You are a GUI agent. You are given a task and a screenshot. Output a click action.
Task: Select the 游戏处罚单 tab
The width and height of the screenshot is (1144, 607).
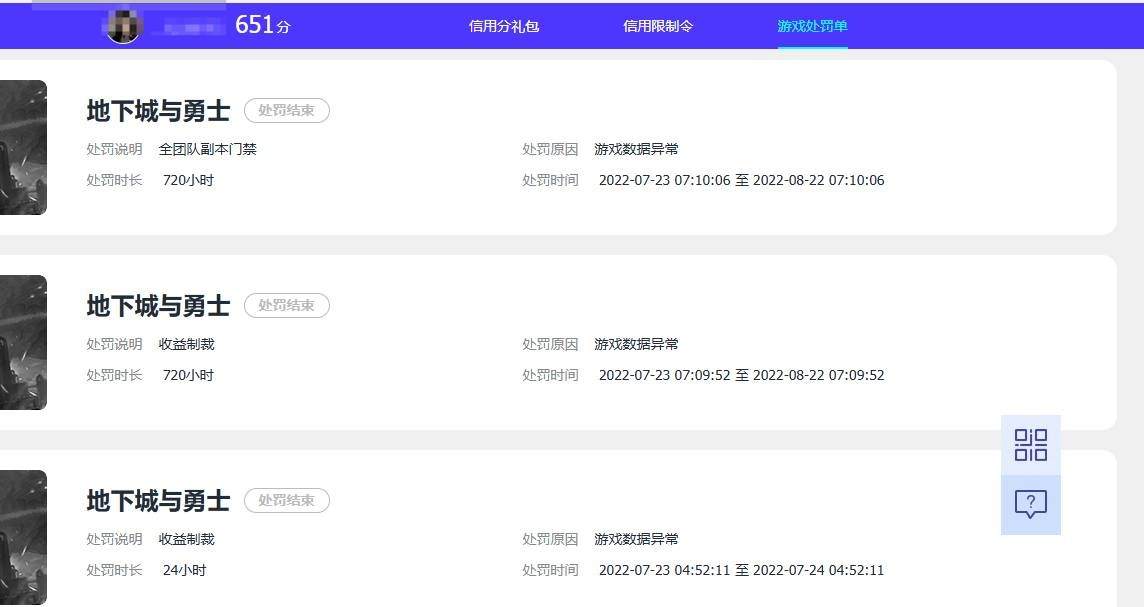(812, 26)
